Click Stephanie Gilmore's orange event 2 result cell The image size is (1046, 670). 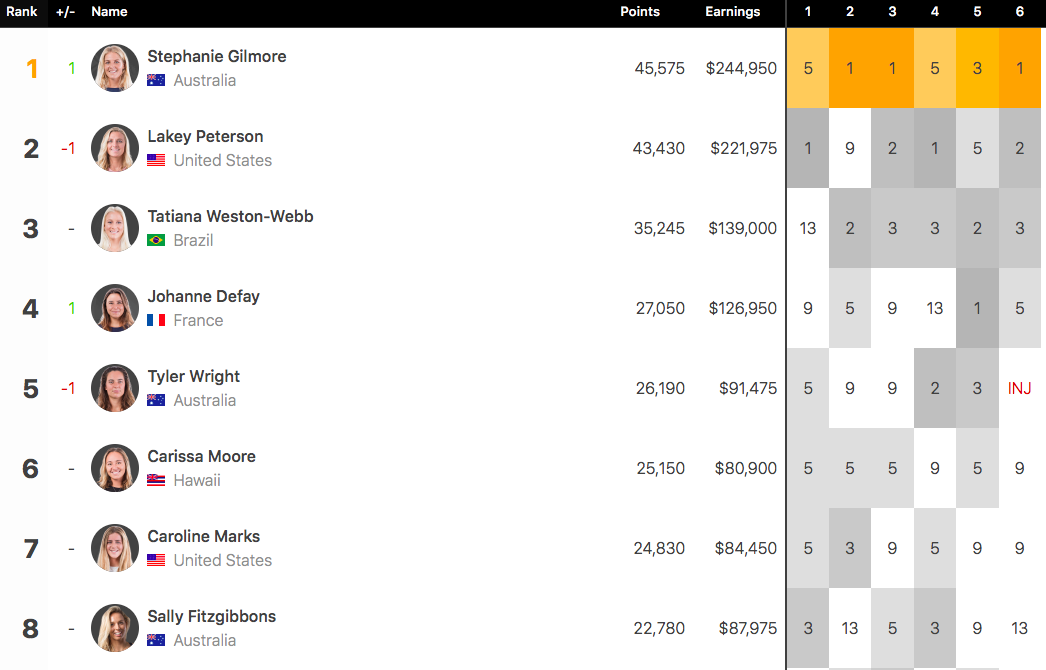(x=850, y=68)
